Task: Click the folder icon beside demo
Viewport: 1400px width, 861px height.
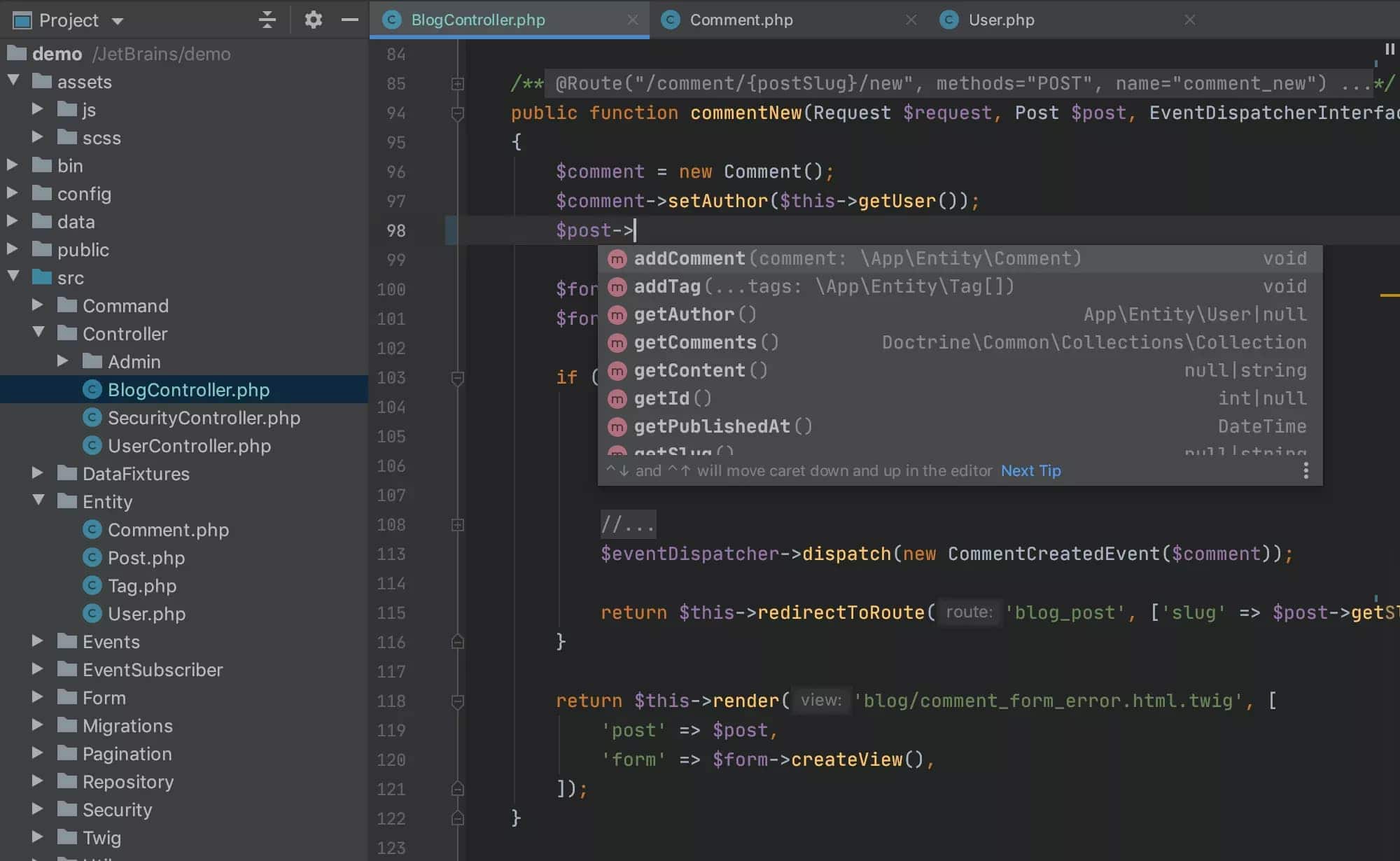Action: [x=15, y=53]
